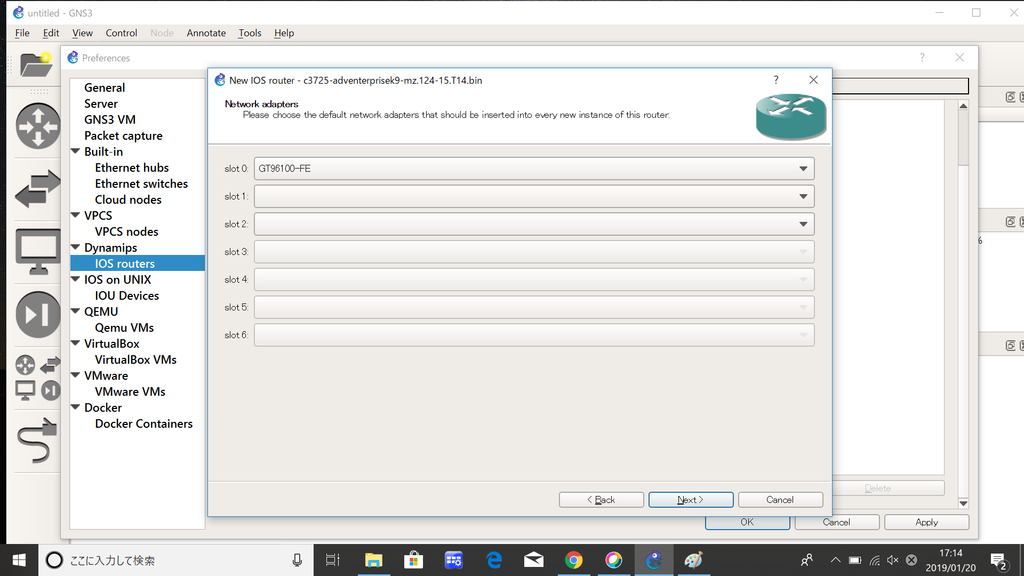This screenshot has height=576, width=1024.
Task: Select Server in preferences tree
Action: (x=101, y=103)
